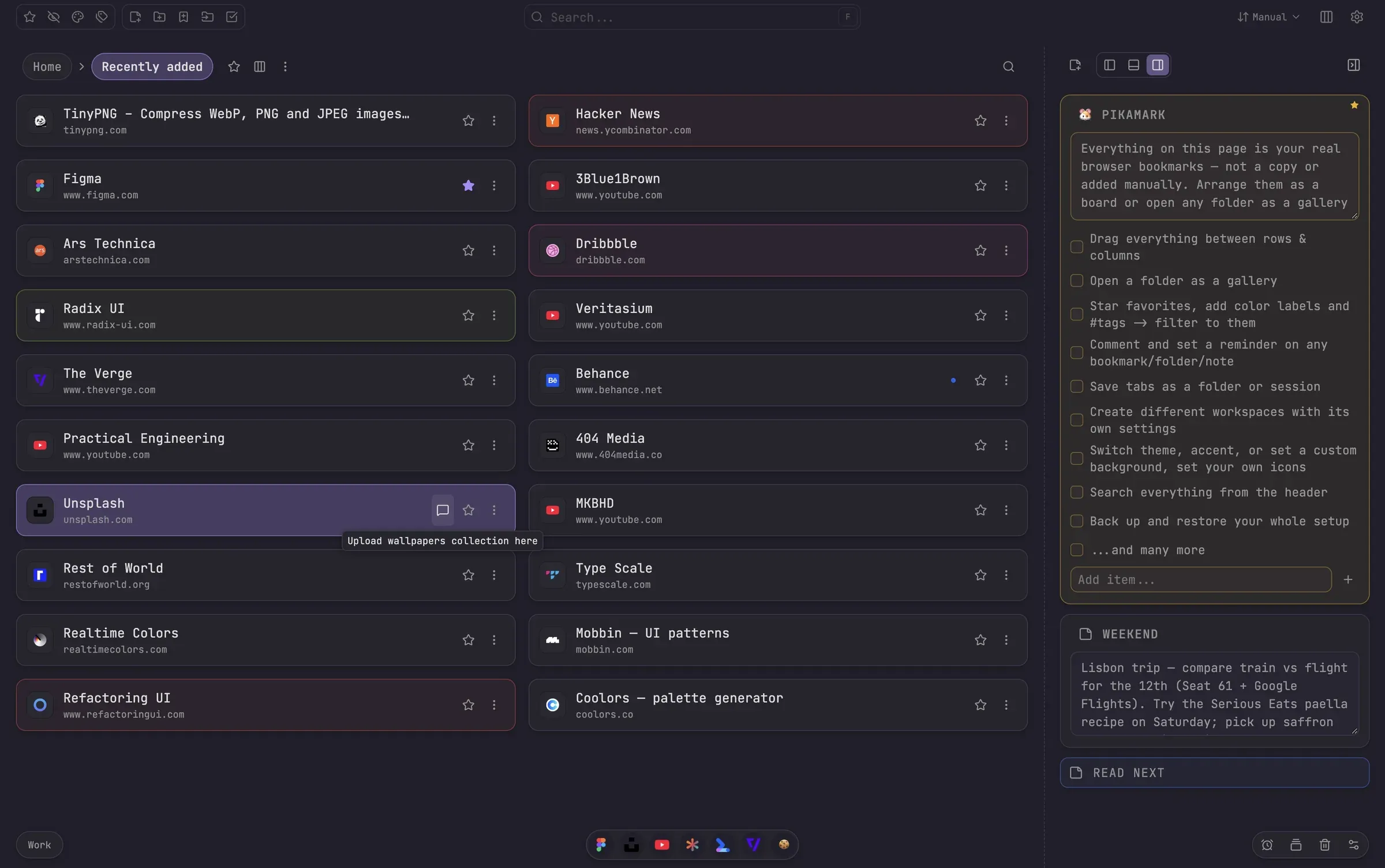Click the gold star on the PIKAMARK note
The image size is (1385, 868).
point(1354,105)
